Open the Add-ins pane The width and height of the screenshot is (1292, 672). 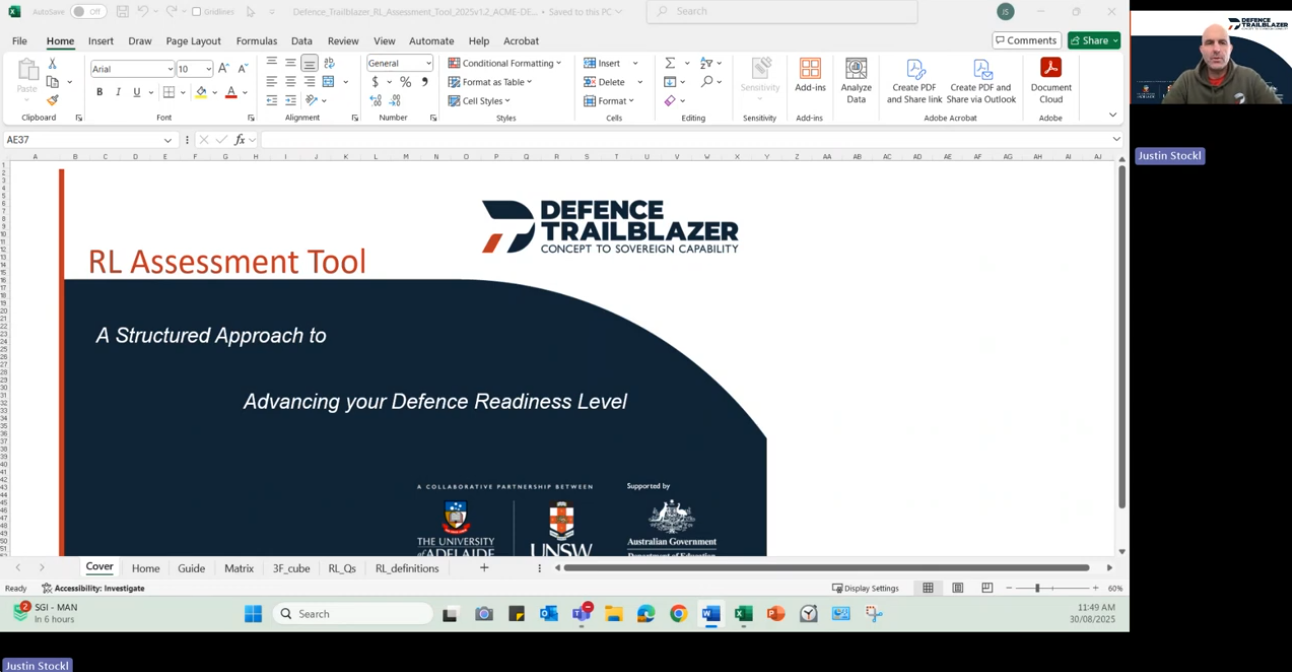pyautogui.click(x=810, y=75)
